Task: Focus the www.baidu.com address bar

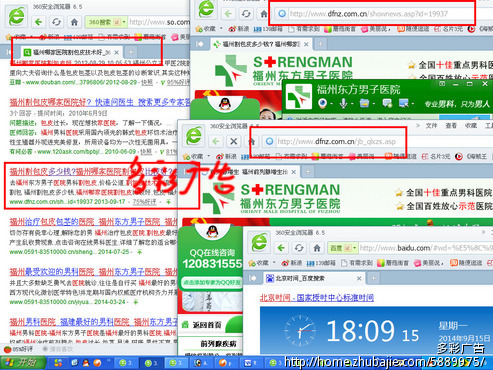Action: point(426,248)
